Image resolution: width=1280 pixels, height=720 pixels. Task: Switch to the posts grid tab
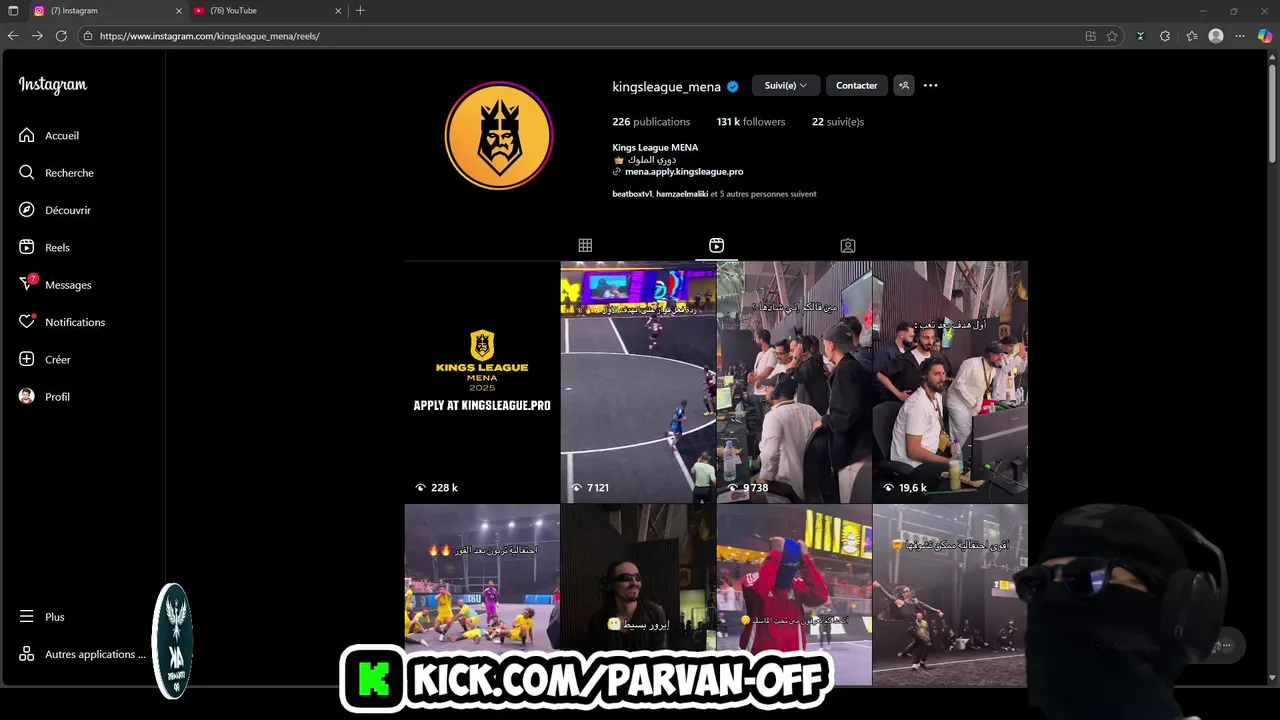point(585,245)
